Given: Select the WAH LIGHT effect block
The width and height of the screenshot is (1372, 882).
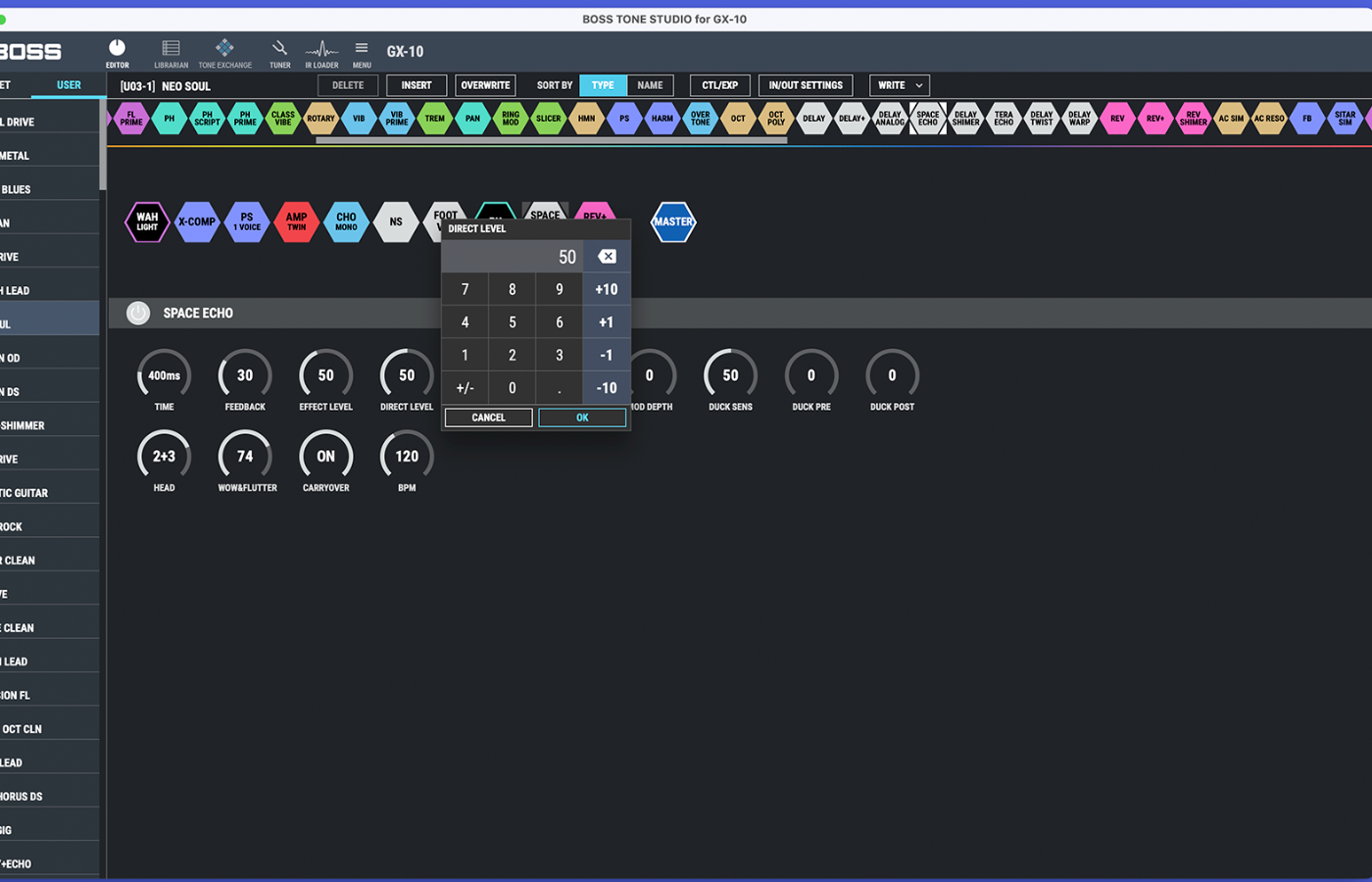Looking at the screenshot, I should point(147,222).
